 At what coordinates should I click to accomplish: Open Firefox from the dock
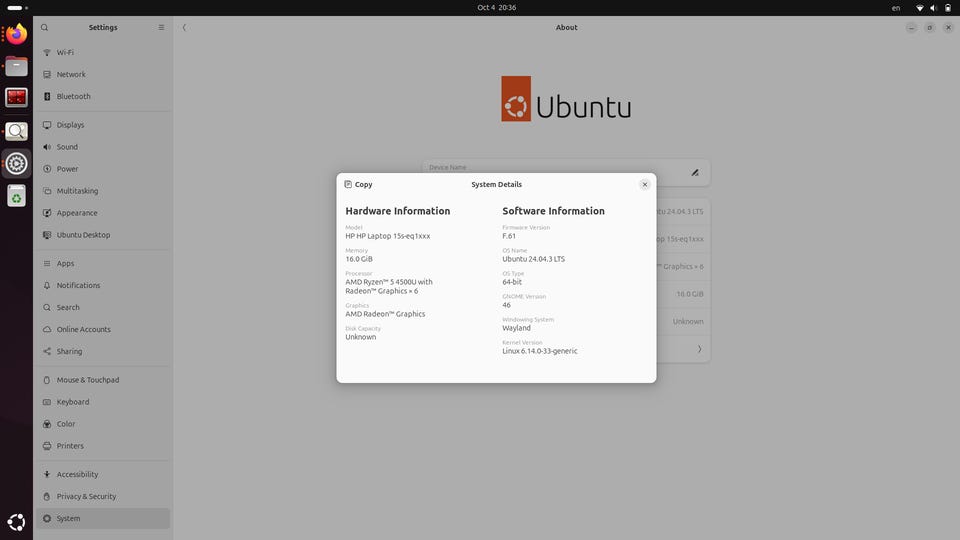click(17, 34)
